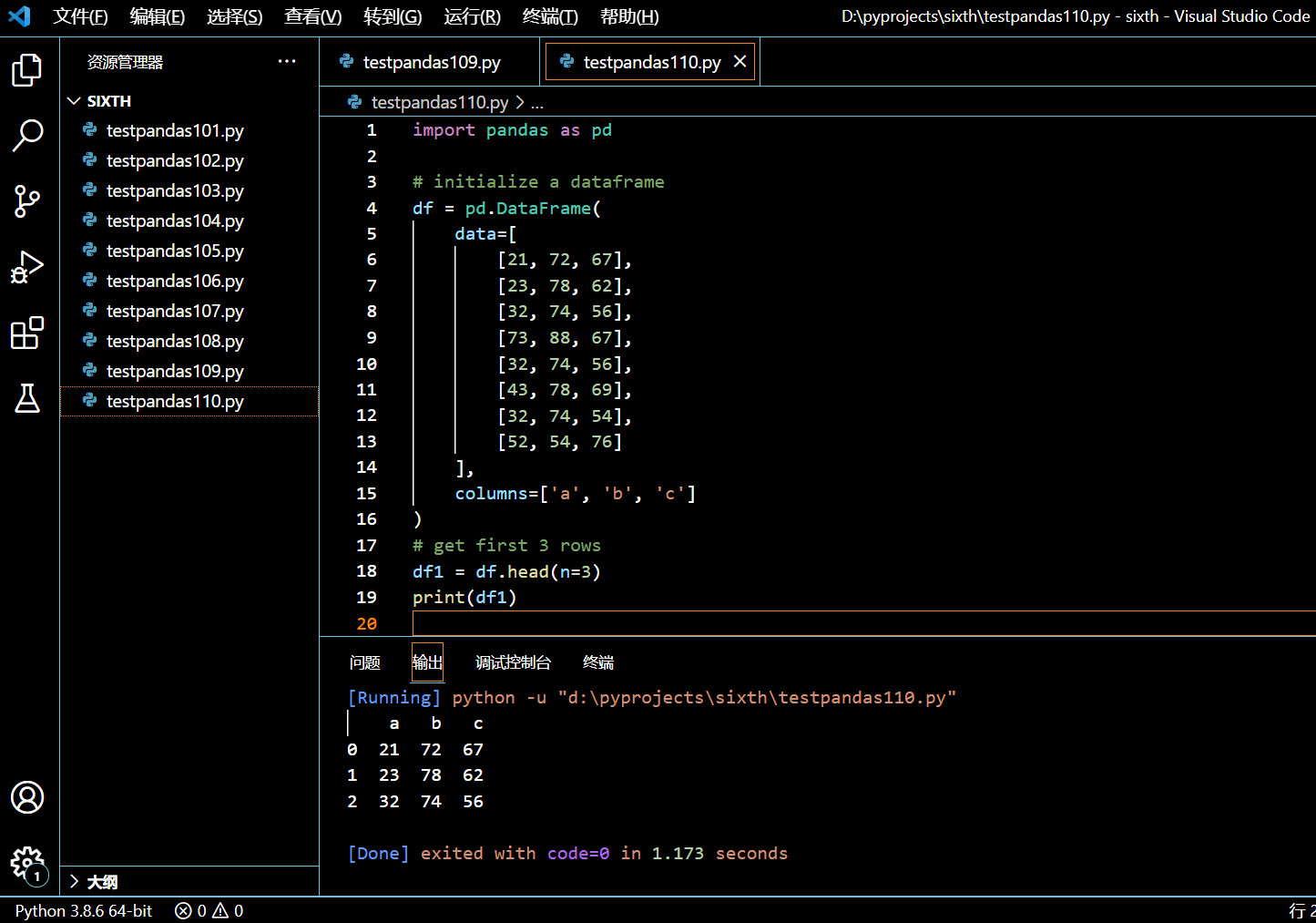Click '[73, 88, 67],' data row

point(565,337)
